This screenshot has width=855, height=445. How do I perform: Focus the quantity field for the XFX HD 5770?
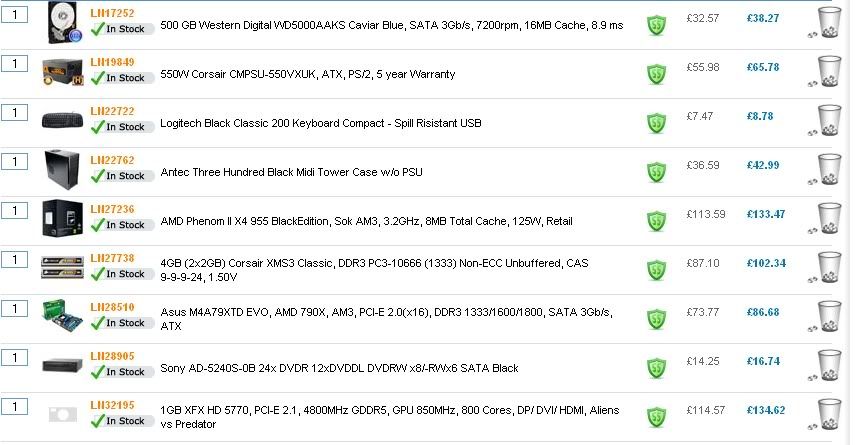[14, 406]
